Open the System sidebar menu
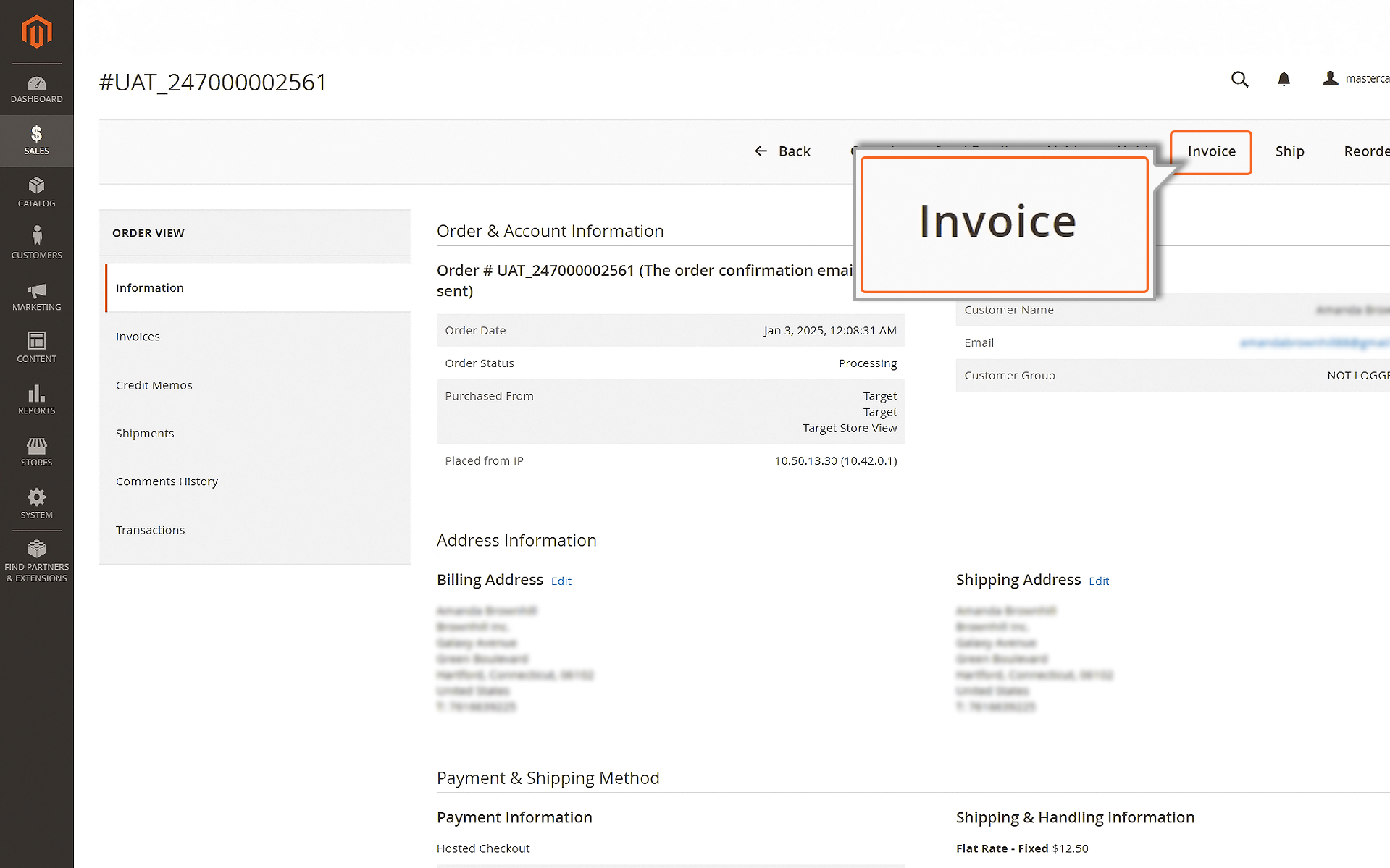Screen dimensions: 1390x868 click(x=36, y=504)
